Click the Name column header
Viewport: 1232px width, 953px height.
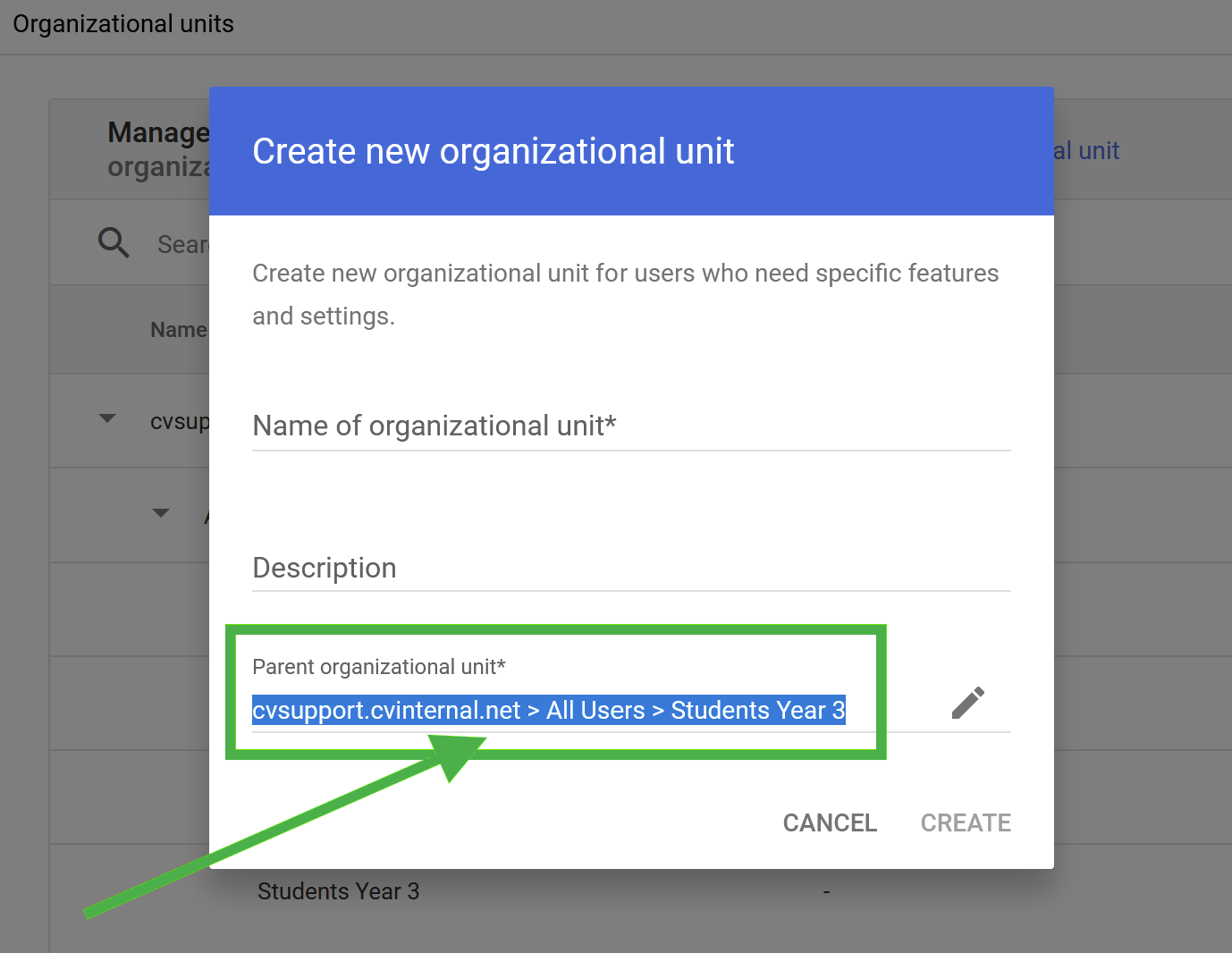[x=179, y=329]
